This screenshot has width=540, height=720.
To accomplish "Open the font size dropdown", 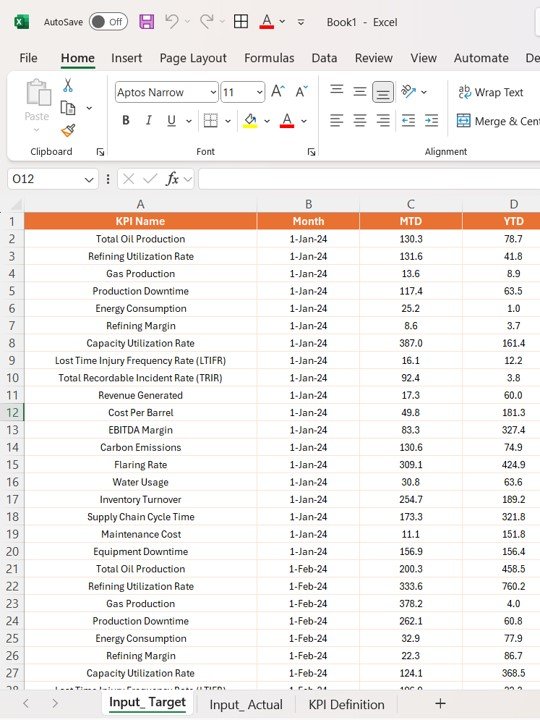I will click(259, 92).
